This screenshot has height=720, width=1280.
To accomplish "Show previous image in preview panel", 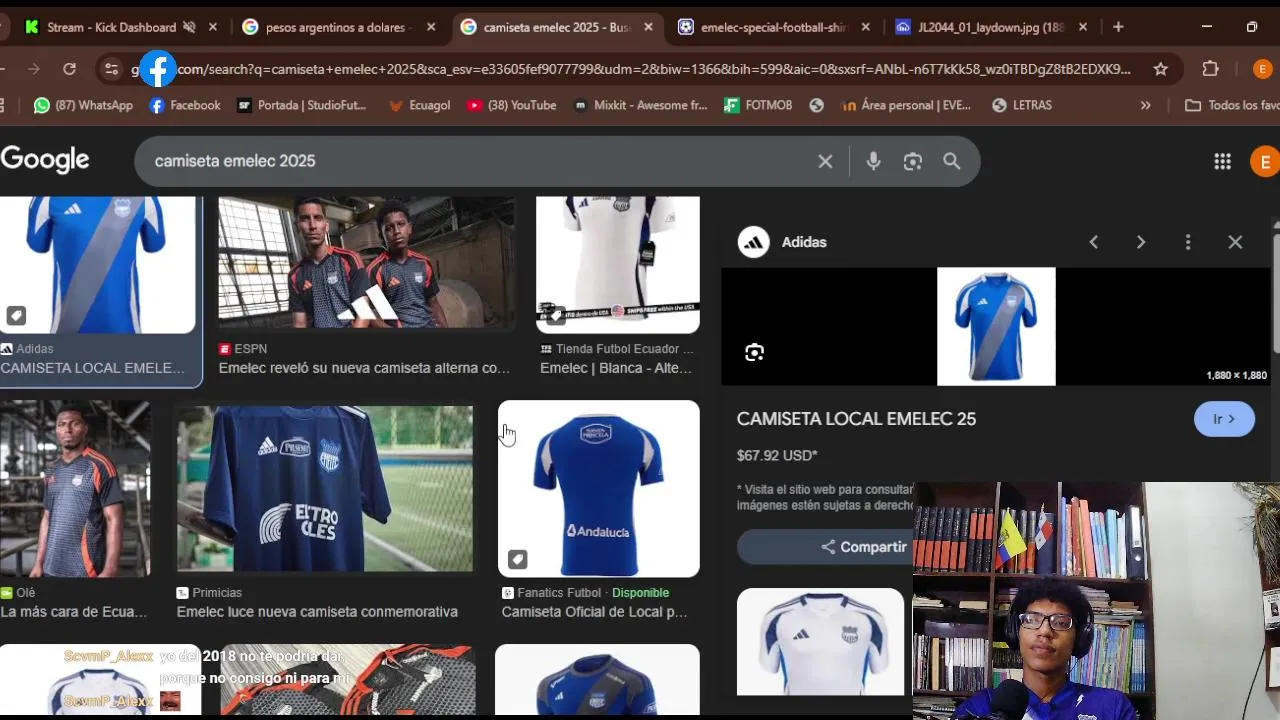I will tap(1093, 242).
